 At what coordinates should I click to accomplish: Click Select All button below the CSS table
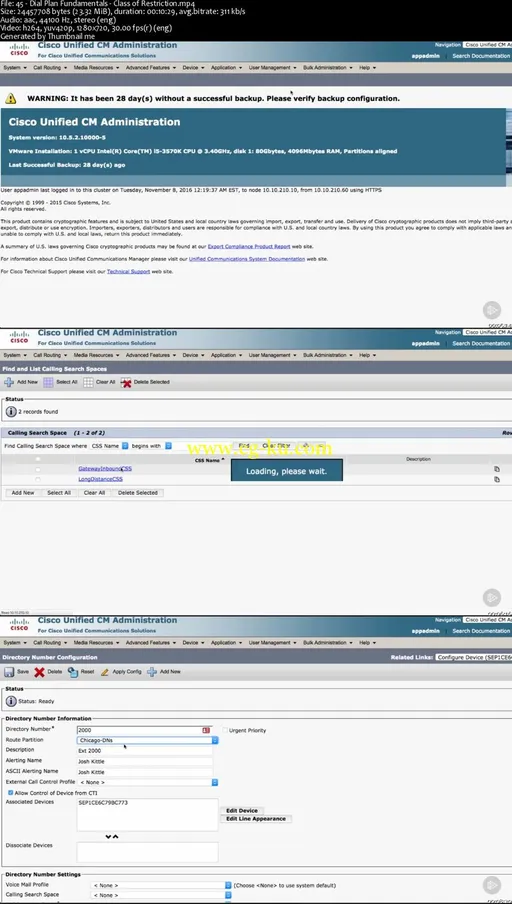click(59, 493)
